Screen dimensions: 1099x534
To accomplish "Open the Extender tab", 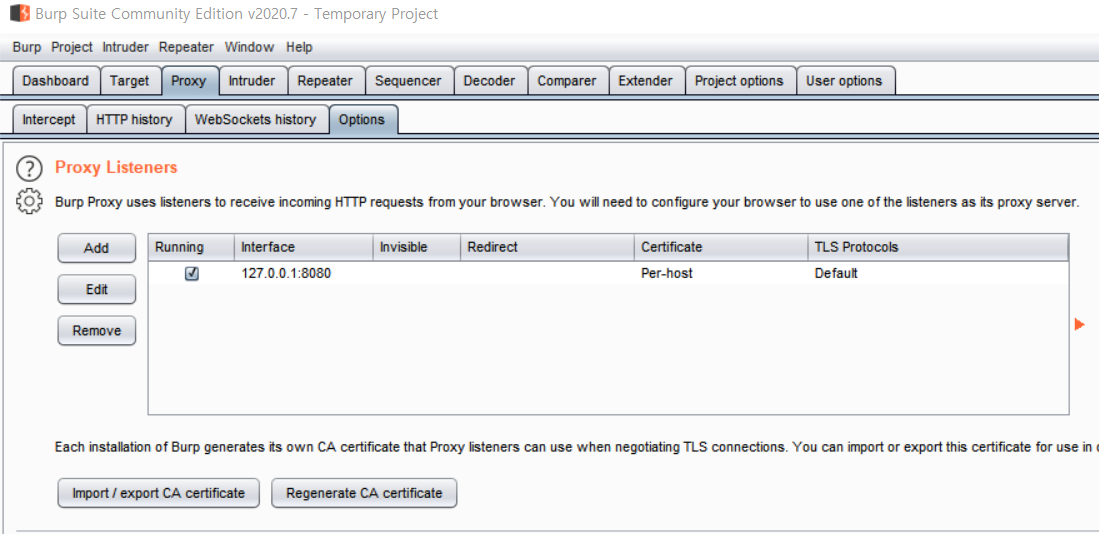I will click(646, 81).
